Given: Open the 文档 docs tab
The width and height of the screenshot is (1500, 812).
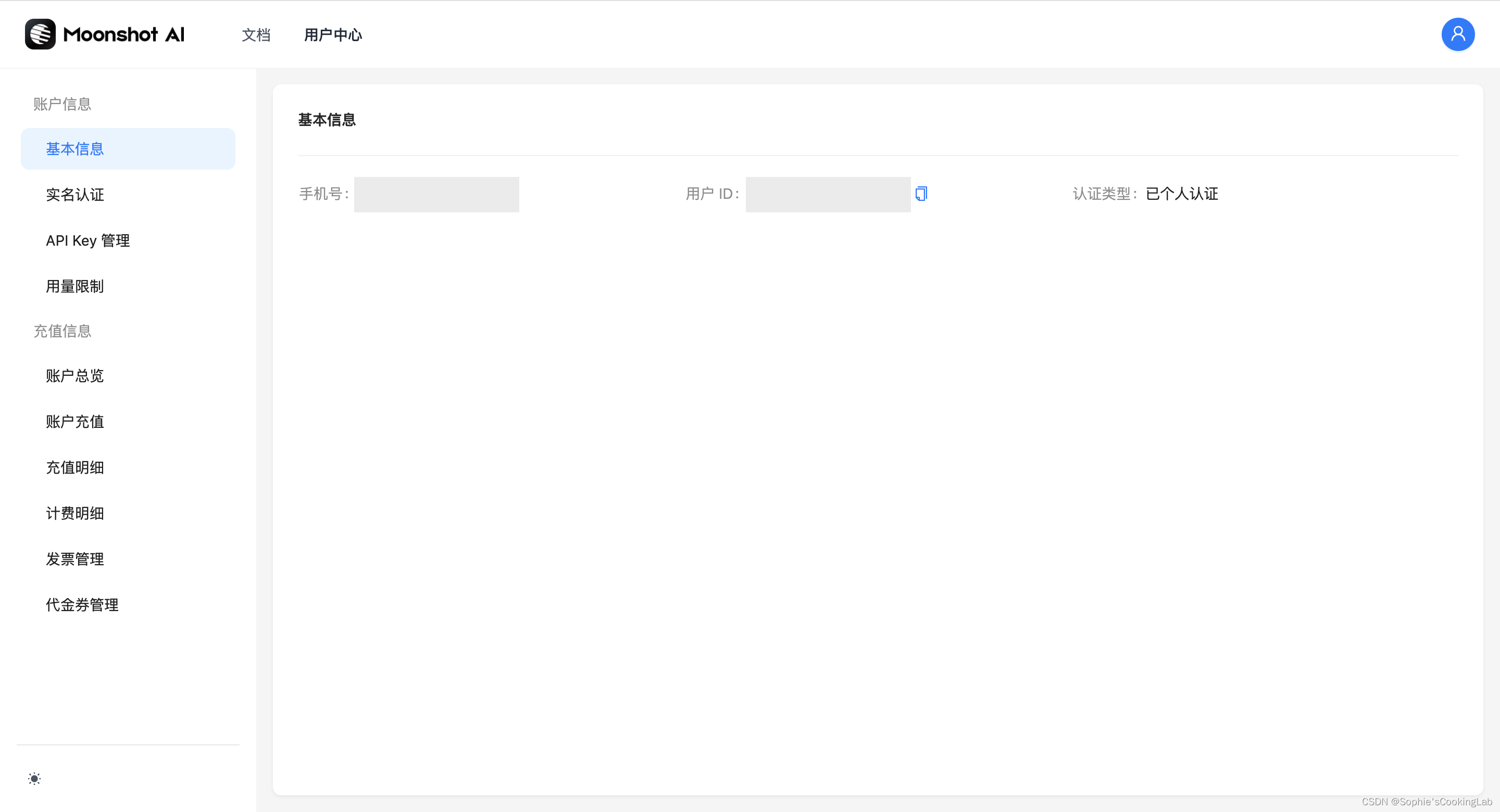Looking at the screenshot, I should pos(256,35).
